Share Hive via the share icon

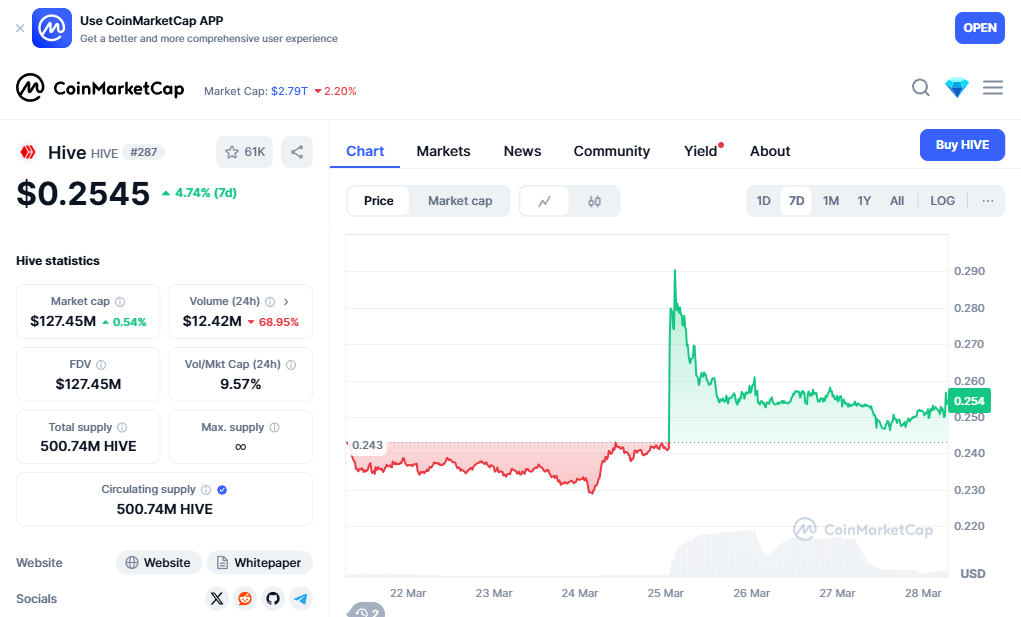[x=297, y=152]
